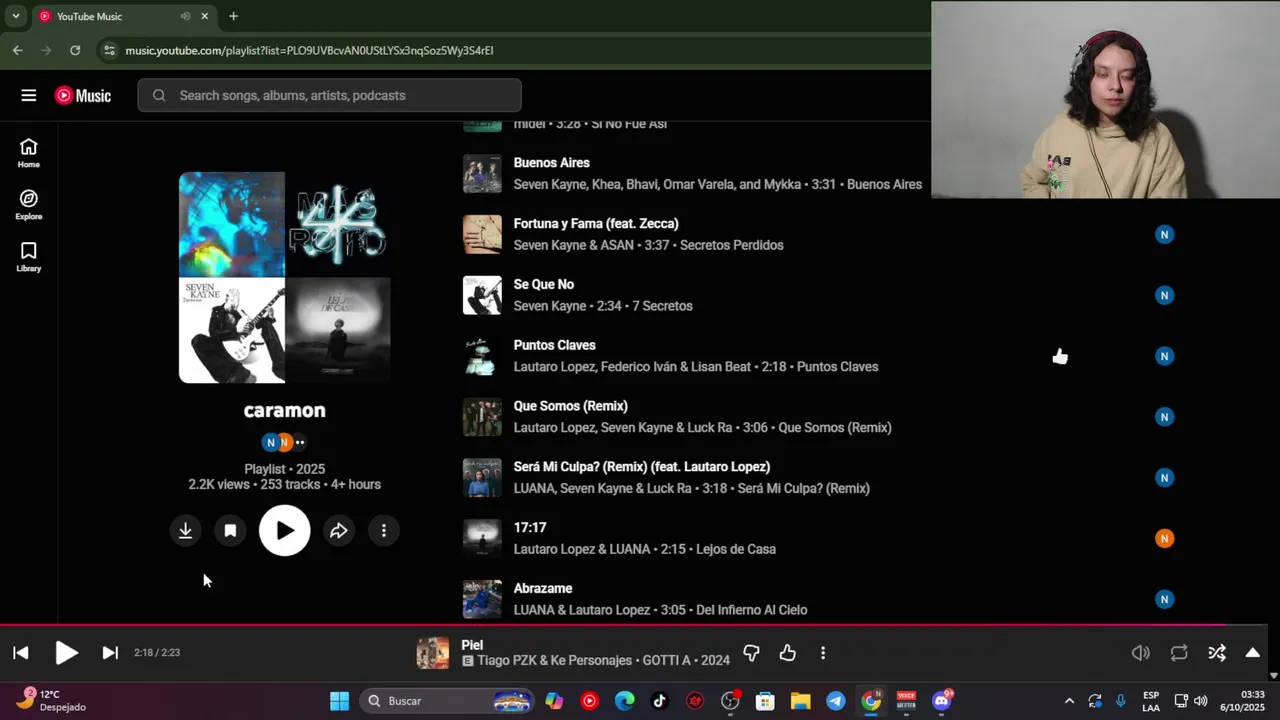
Task: Skip to next track
Action: [x=110, y=653]
